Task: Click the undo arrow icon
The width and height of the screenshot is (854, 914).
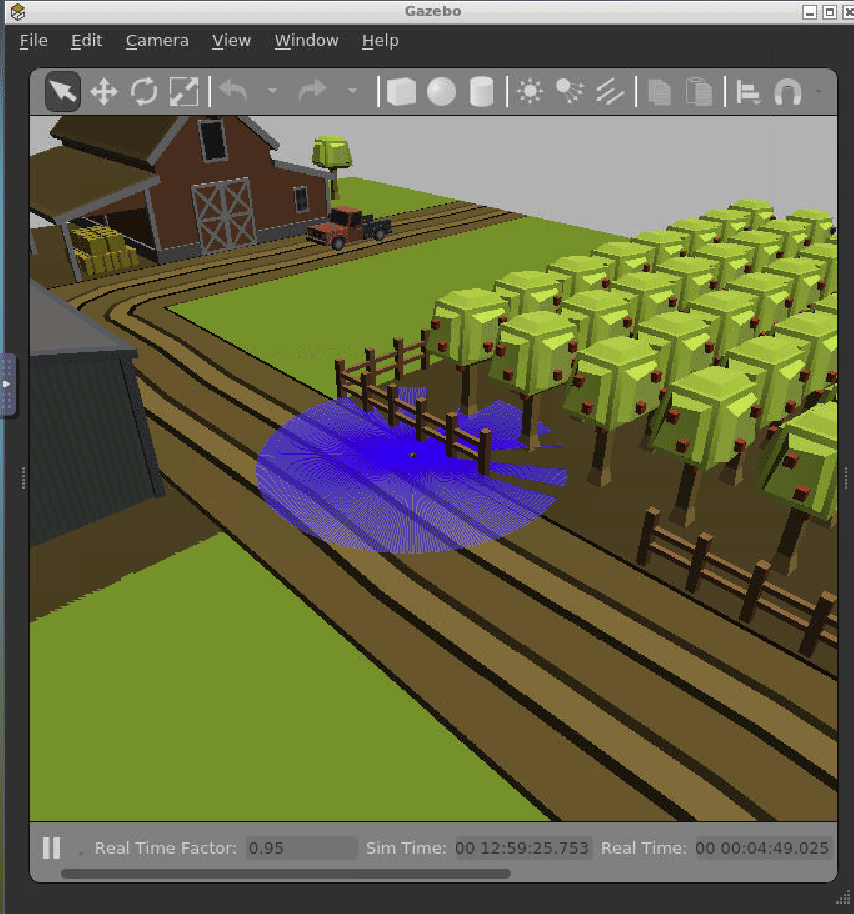Action: coord(234,92)
